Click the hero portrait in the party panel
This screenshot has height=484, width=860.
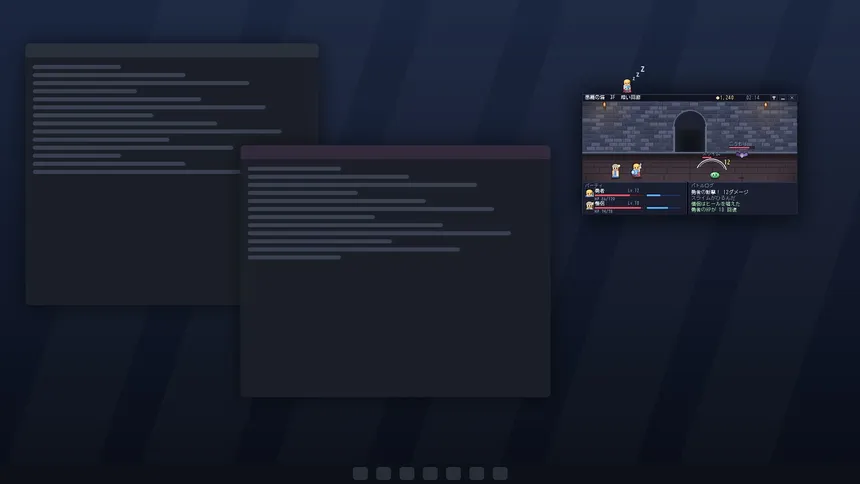pos(590,193)
